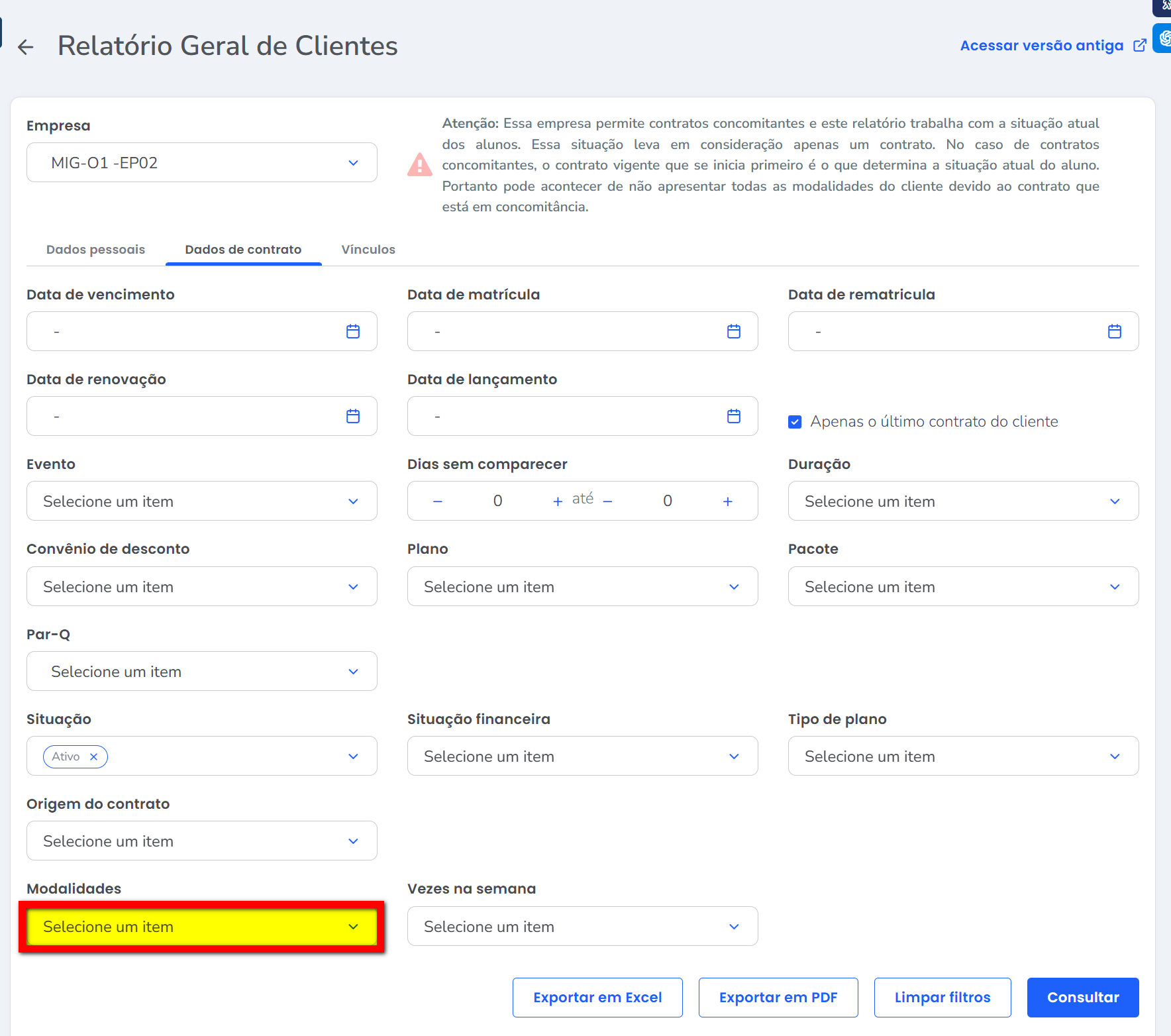Switch to the Vínculos tab
This screenshot has height=1036, width=1171.
pyautogui.click(x=368, y=250)
